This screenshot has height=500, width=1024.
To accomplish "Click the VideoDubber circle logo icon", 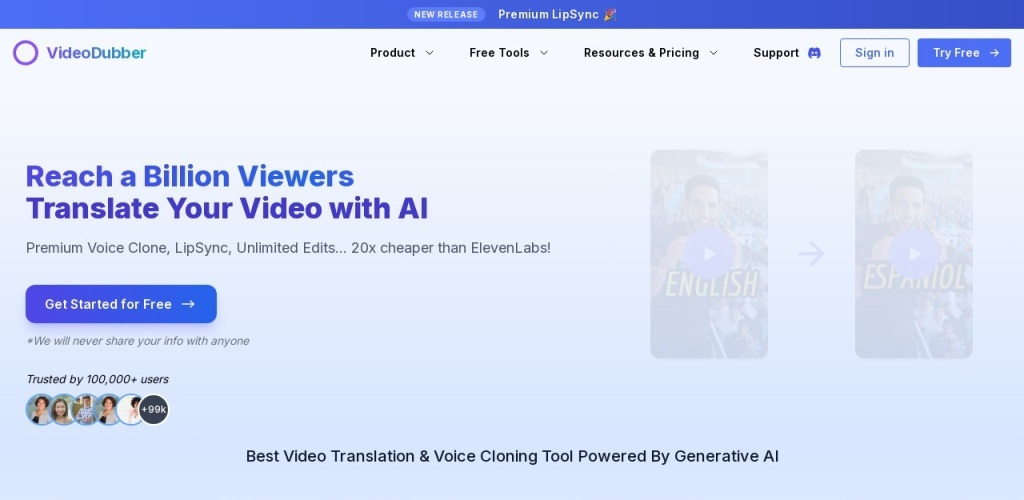I will [26, 53].
